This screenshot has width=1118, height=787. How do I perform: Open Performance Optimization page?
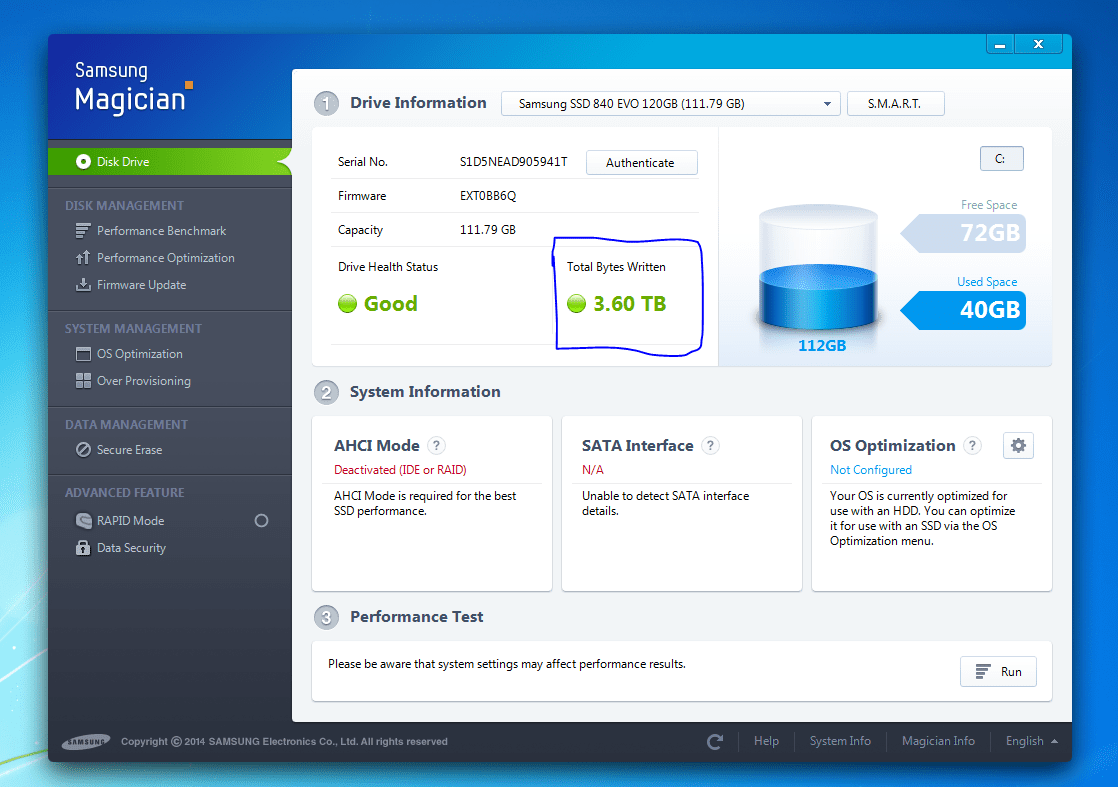pyautogui.click(x=165, y=258)
